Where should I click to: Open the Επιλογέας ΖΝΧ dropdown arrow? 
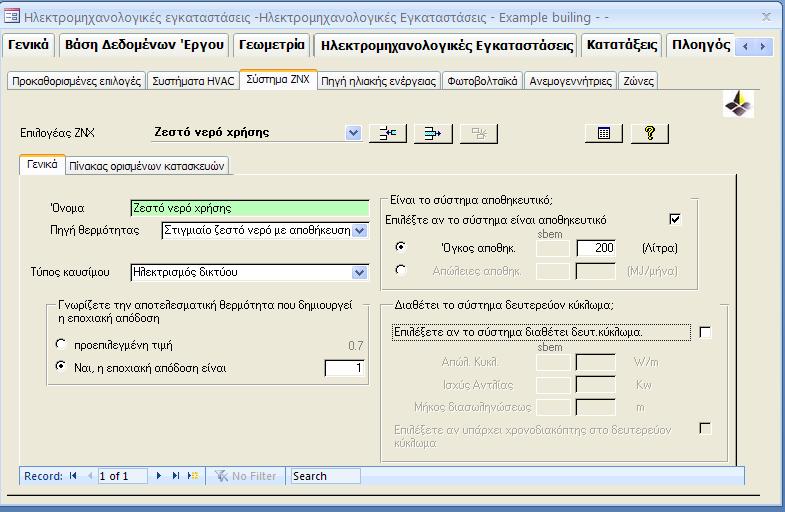353,133
